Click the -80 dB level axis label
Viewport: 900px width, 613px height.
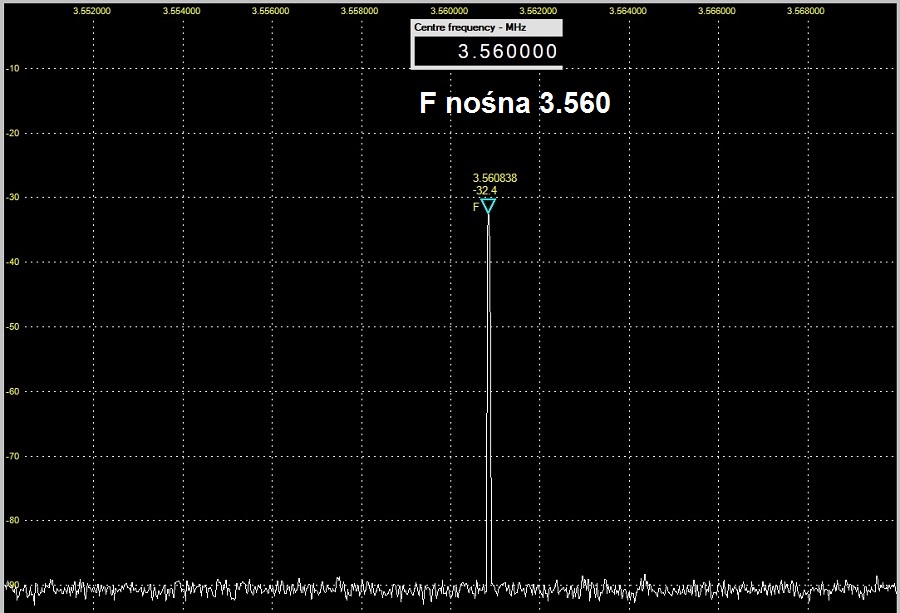coord(14,520)
